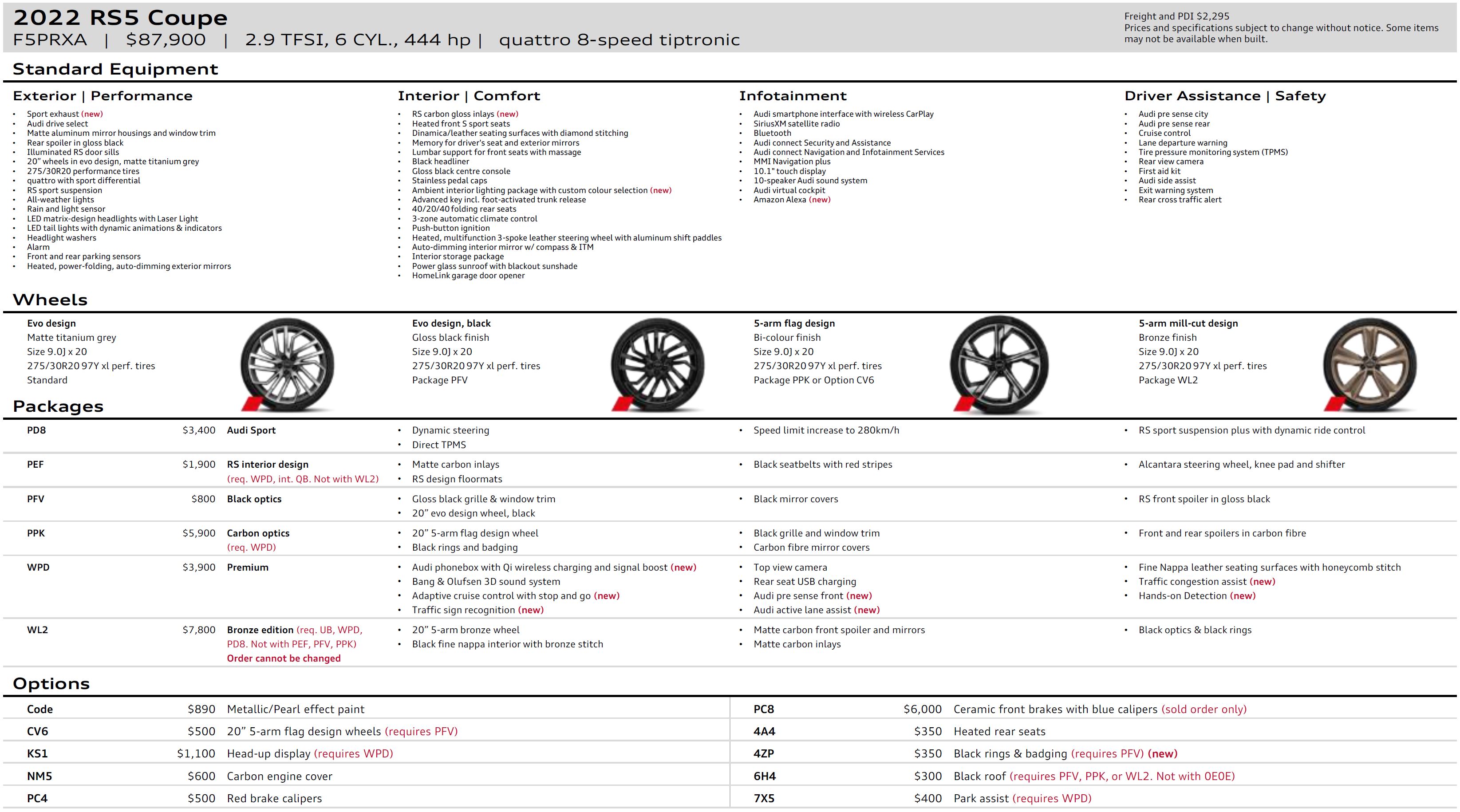
Task: Click 'Red brake calipers' option
Action: [274, 798]
